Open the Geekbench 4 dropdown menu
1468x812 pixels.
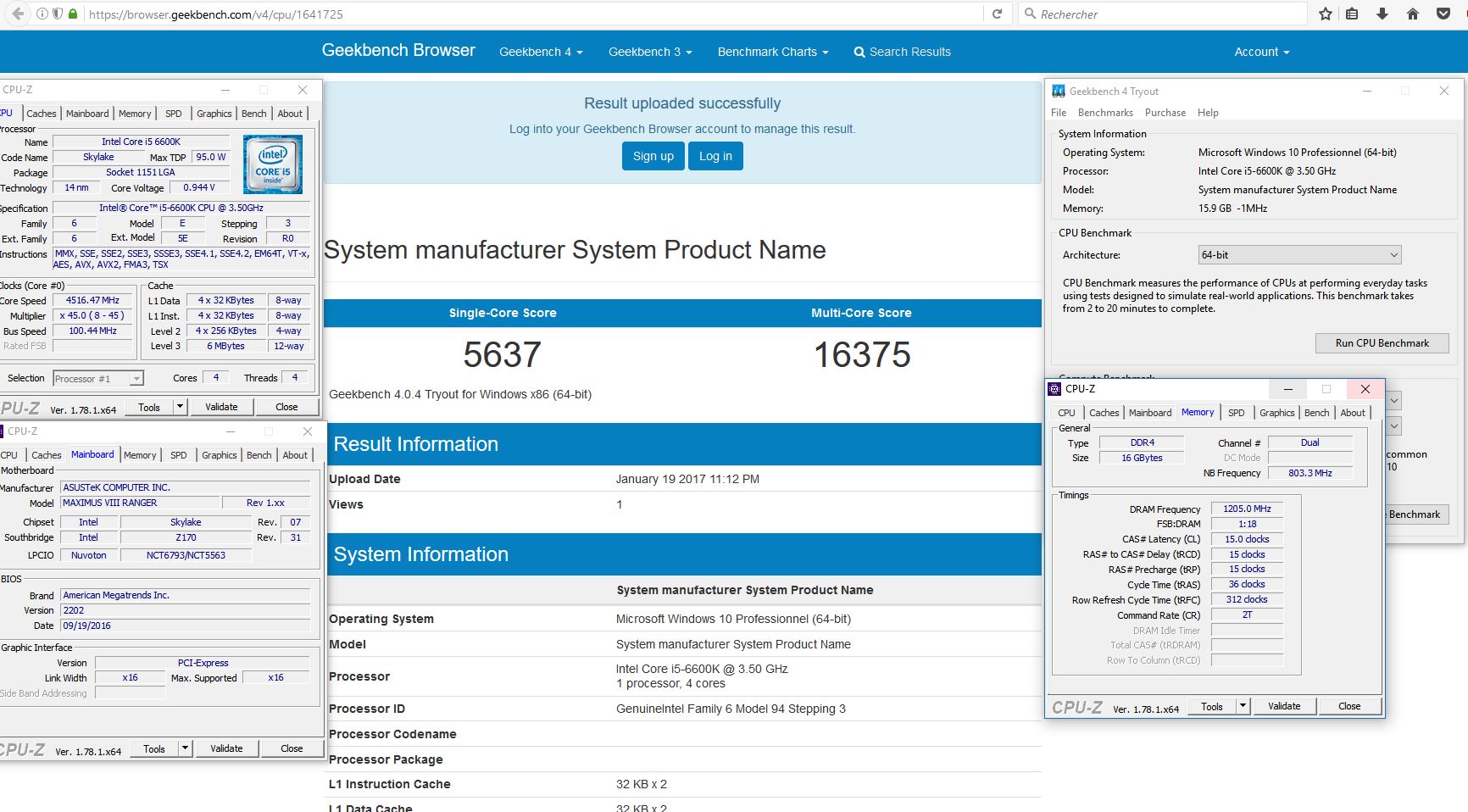(x=541, y=52)
